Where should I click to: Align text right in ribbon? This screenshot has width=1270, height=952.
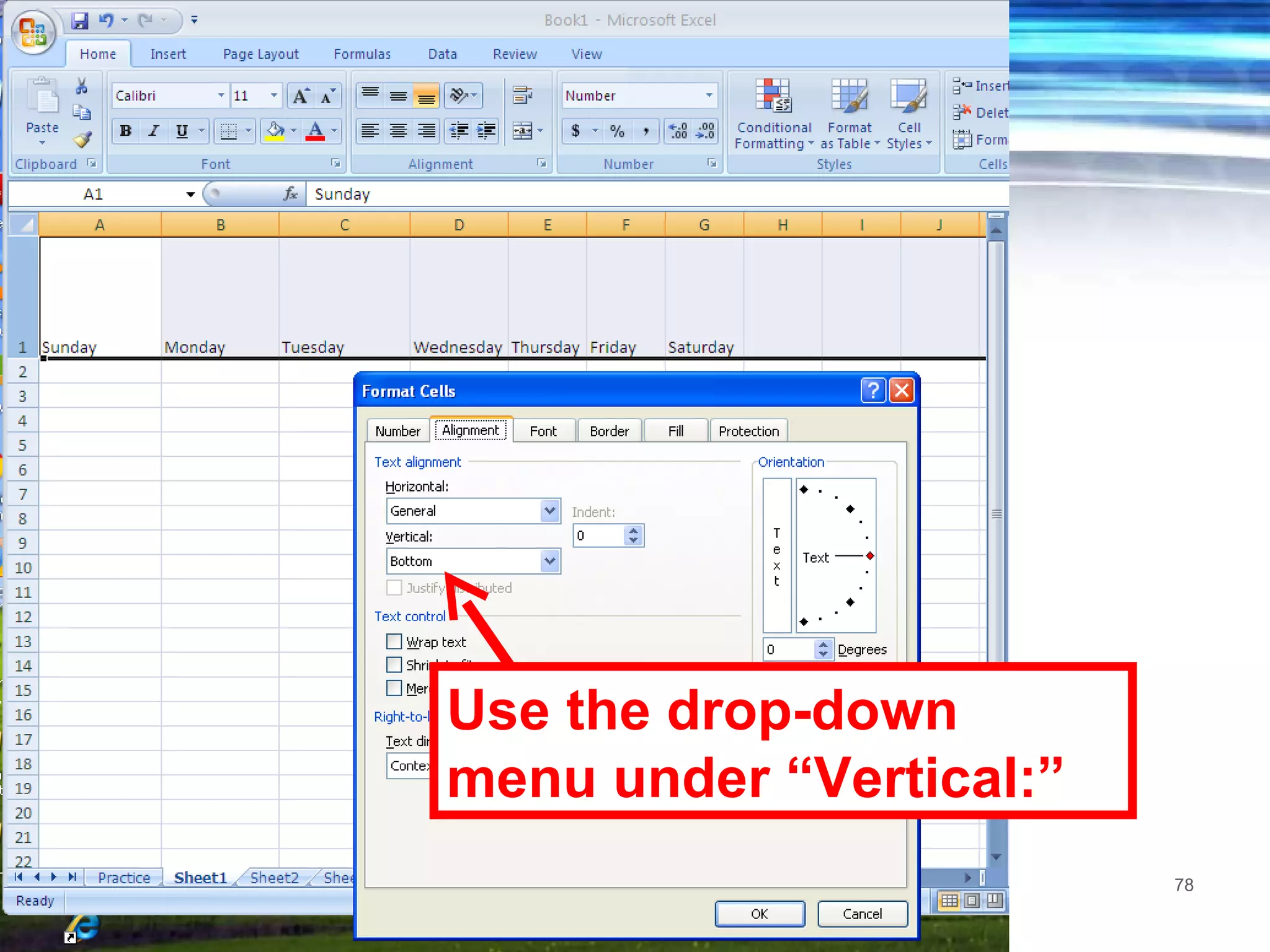[426, 131]
